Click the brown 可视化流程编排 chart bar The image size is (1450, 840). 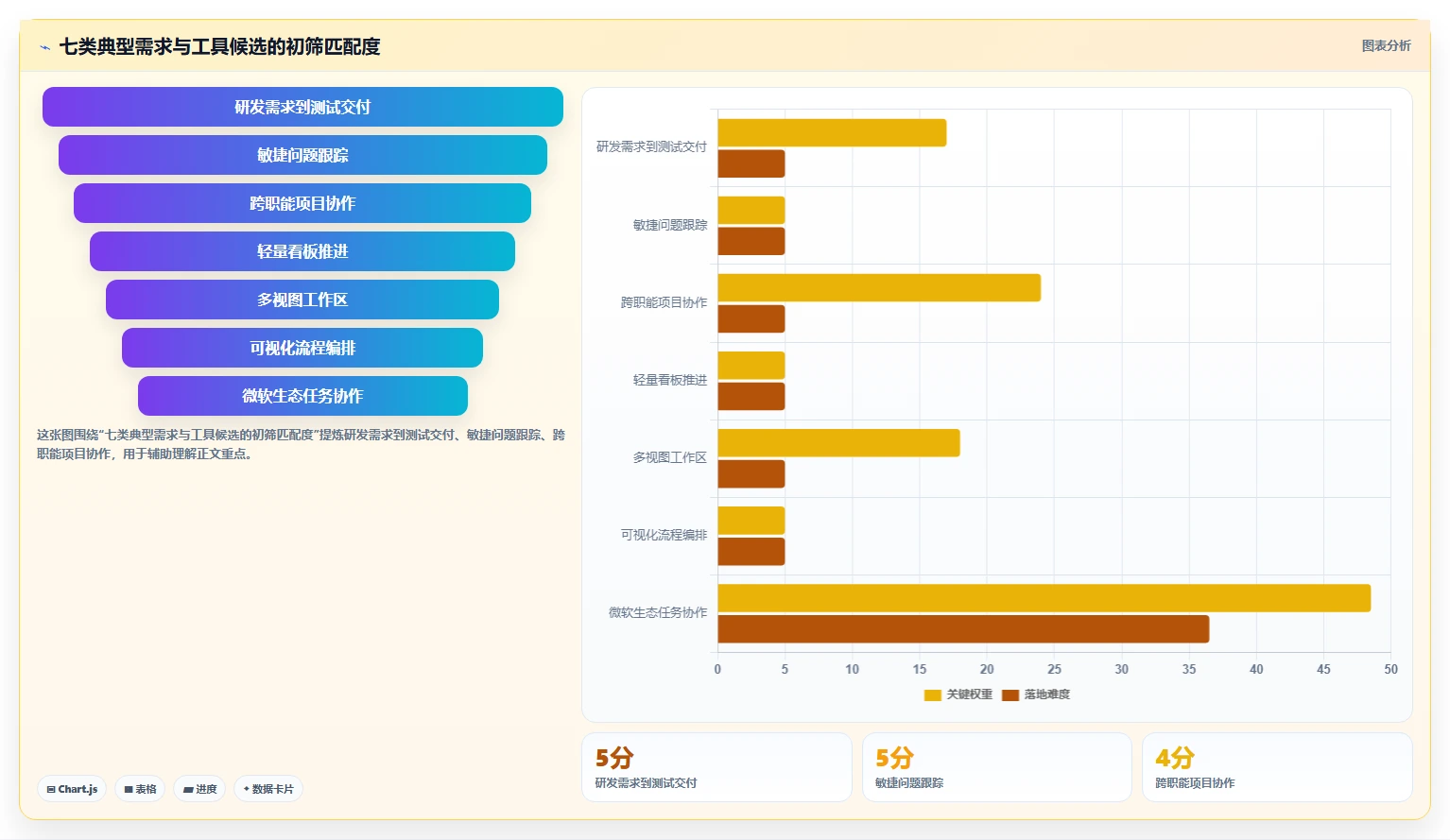(x=751, y=552)
